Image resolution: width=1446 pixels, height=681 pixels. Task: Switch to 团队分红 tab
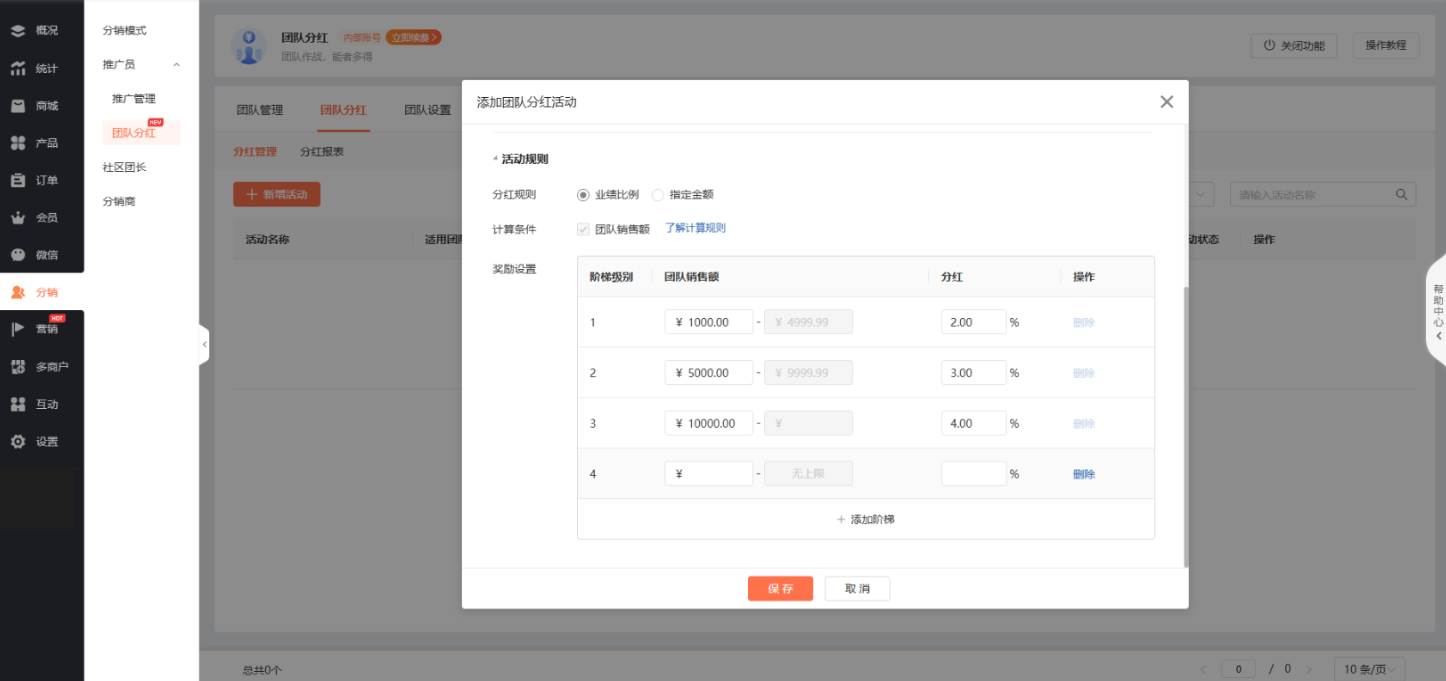tap(343, 110)
